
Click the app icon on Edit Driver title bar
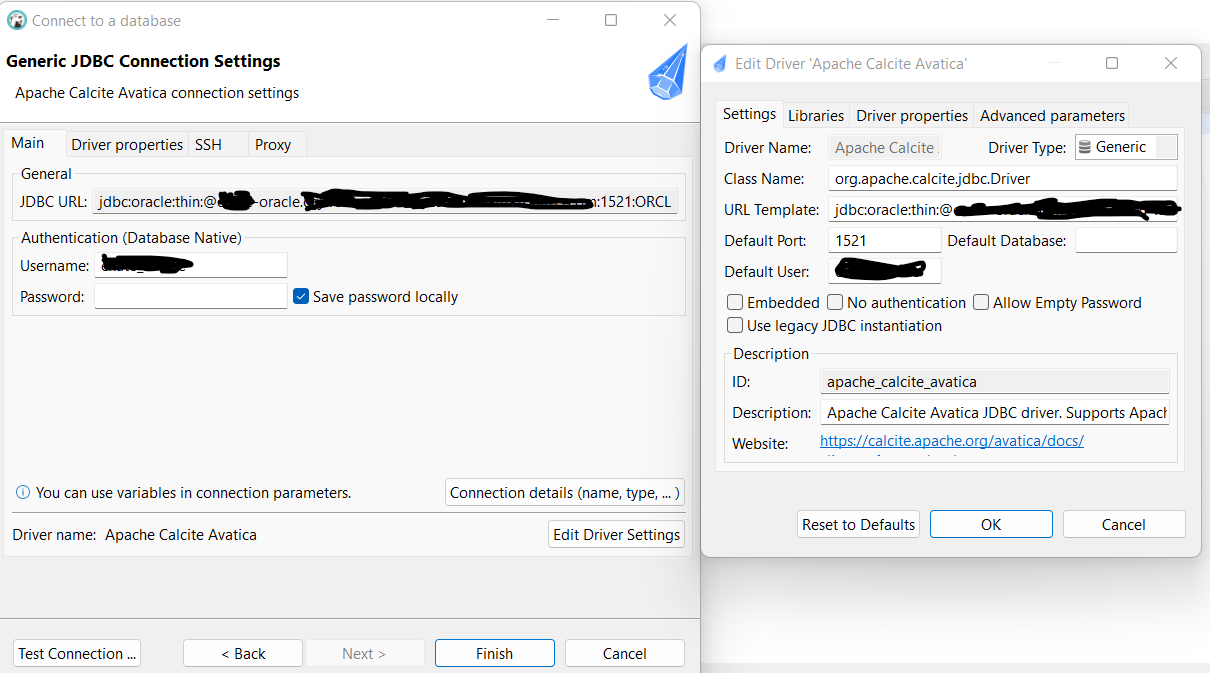[720, 62]
